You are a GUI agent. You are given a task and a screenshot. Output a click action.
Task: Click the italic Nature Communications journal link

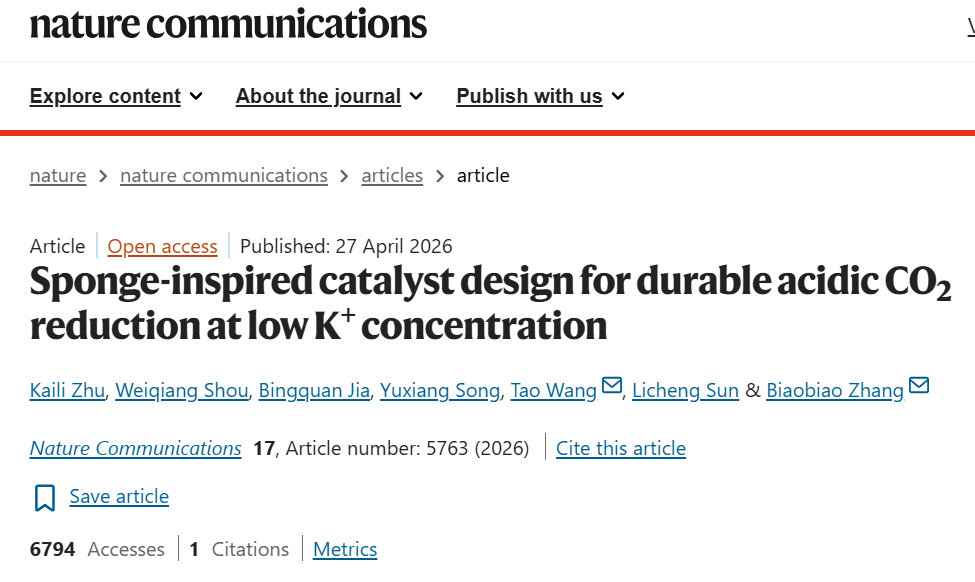tap(136, 448)
